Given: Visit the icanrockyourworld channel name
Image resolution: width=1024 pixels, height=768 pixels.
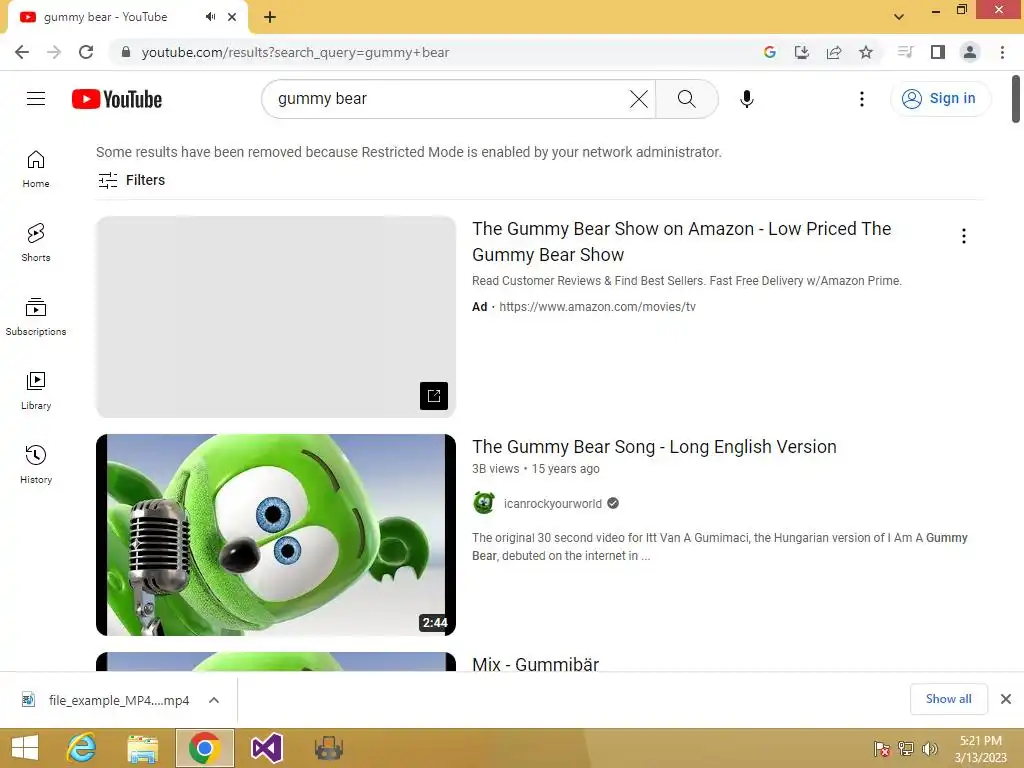Looking at the screenshot, I should [552, 504].
